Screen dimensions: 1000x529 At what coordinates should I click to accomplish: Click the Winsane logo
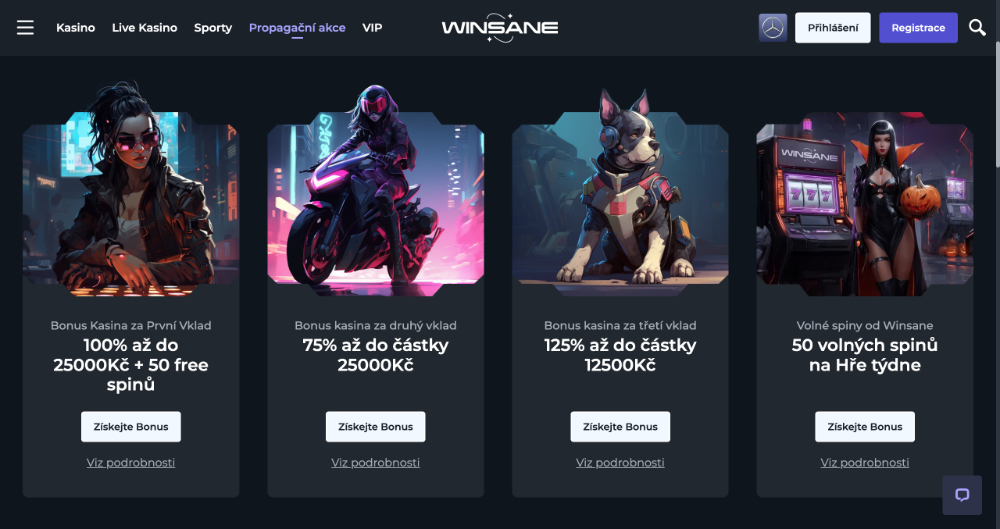point(499,28)
